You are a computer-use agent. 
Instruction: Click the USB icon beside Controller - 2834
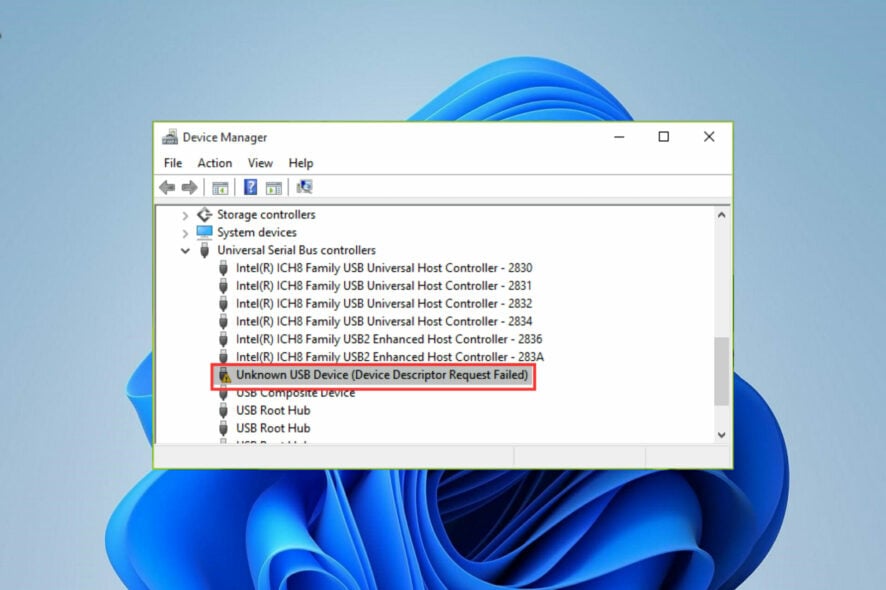[x=223, y=321]
